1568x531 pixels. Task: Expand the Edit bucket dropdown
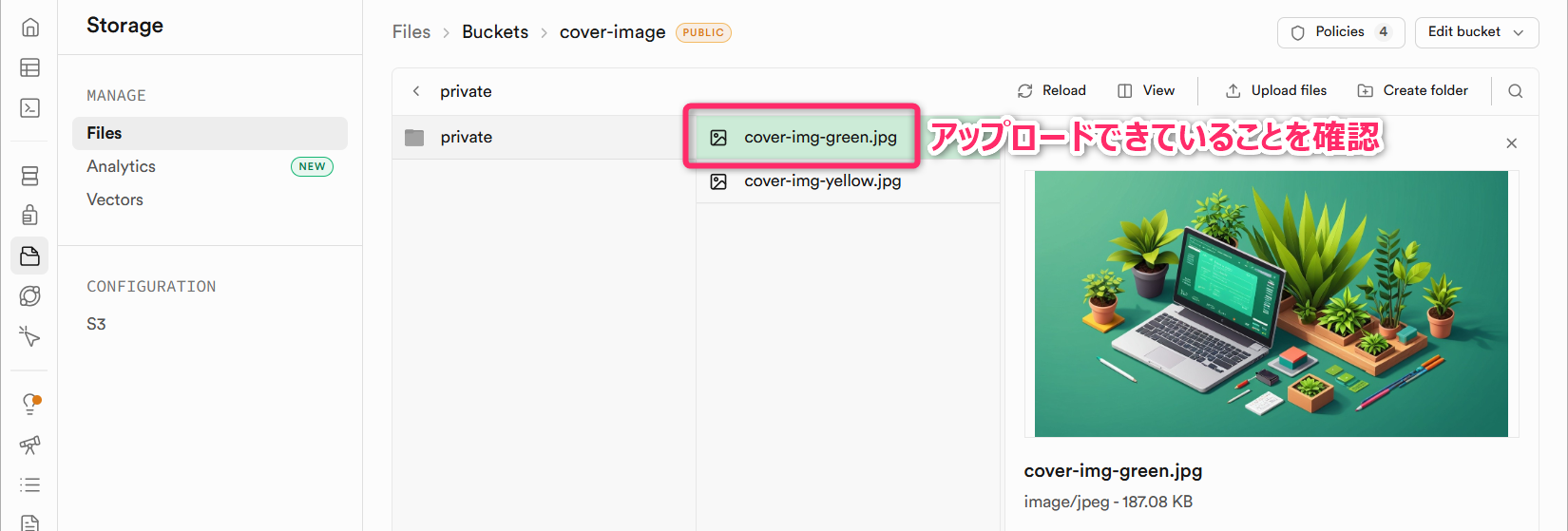[1476, 32]
